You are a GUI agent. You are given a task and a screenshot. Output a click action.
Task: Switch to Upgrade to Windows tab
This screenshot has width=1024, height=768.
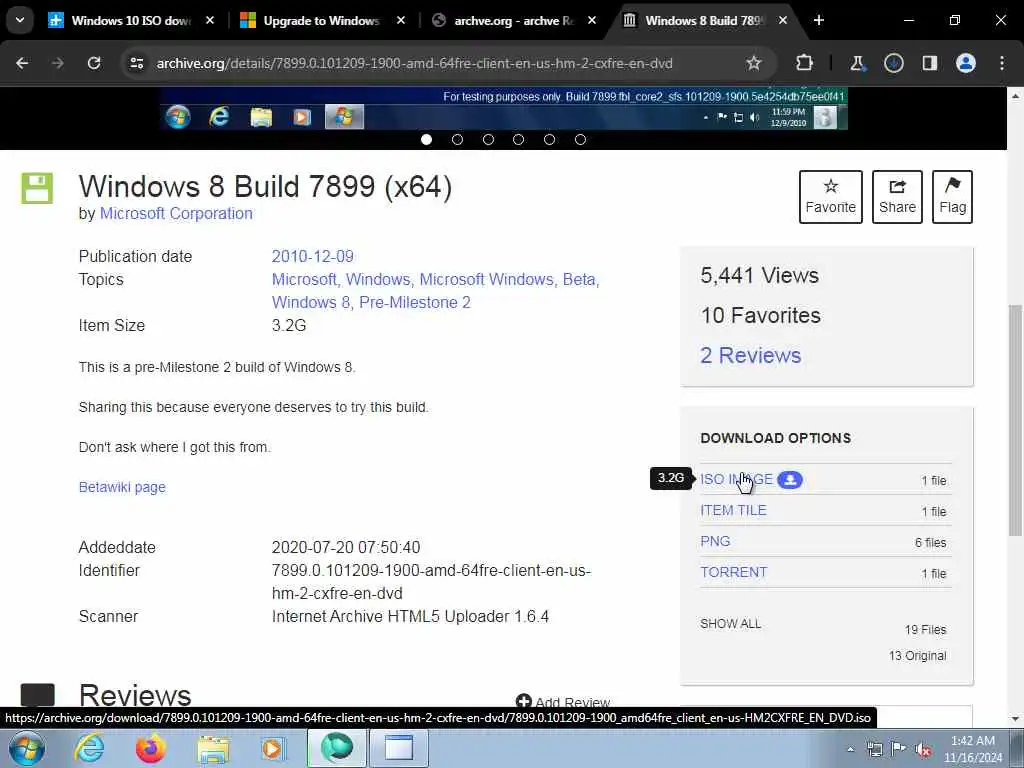321,20
